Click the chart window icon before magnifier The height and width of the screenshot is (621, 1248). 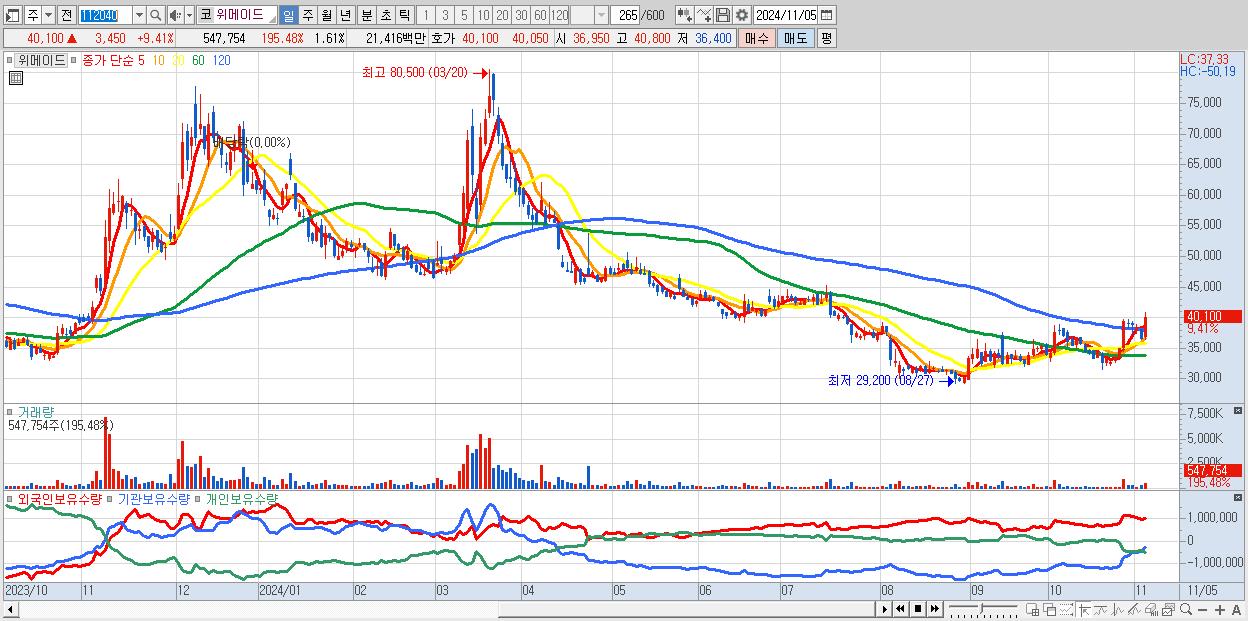[x=1168, y=609]
